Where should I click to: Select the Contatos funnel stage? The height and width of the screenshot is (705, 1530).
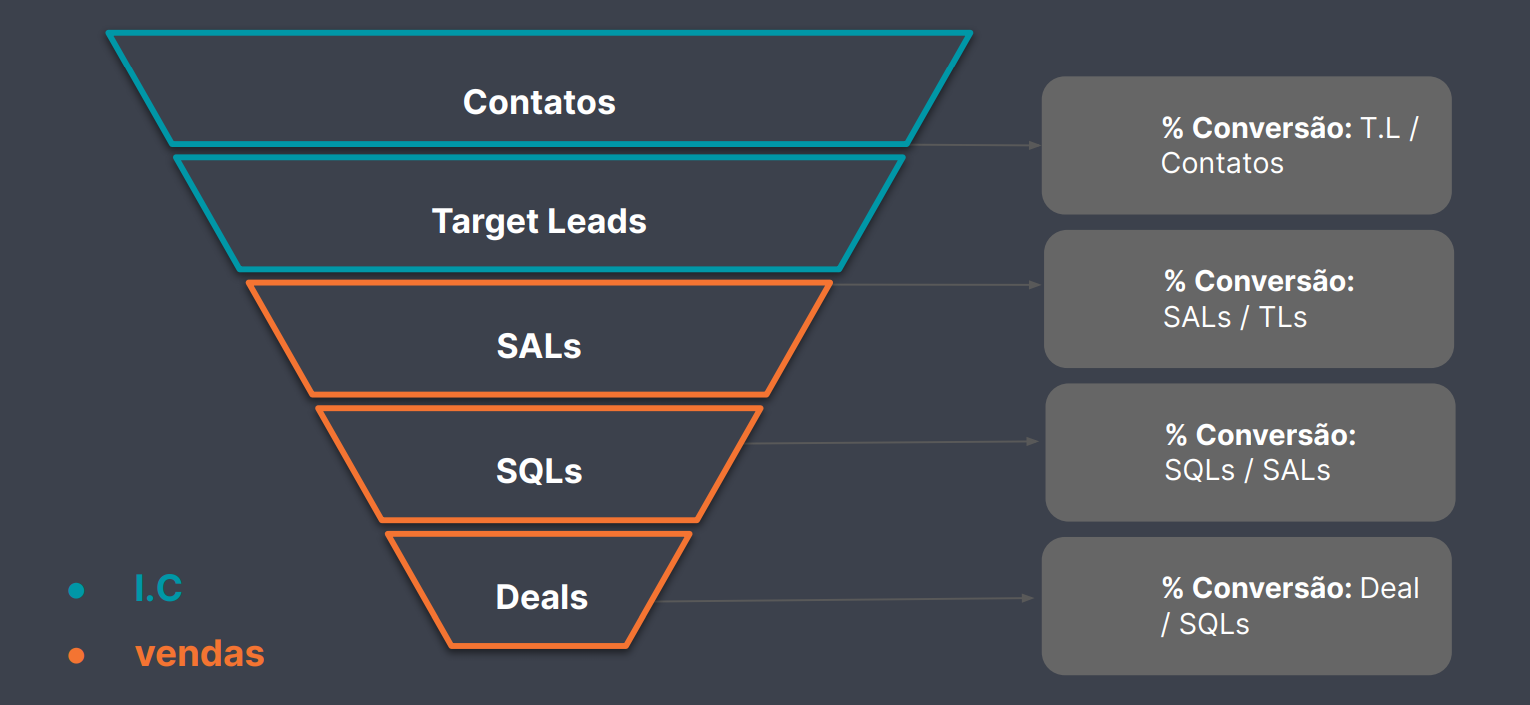[x=539, y=89]
